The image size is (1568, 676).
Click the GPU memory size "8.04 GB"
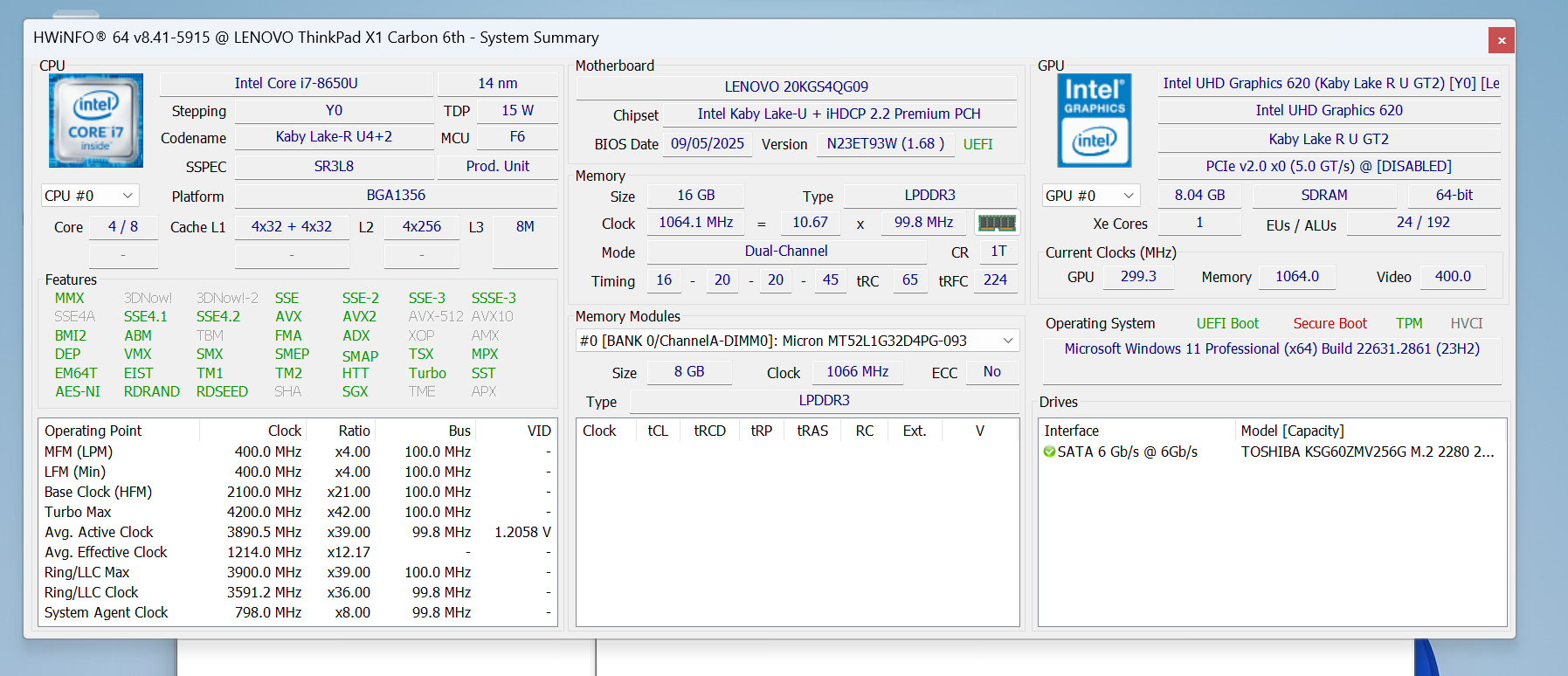click(1199, 196)
